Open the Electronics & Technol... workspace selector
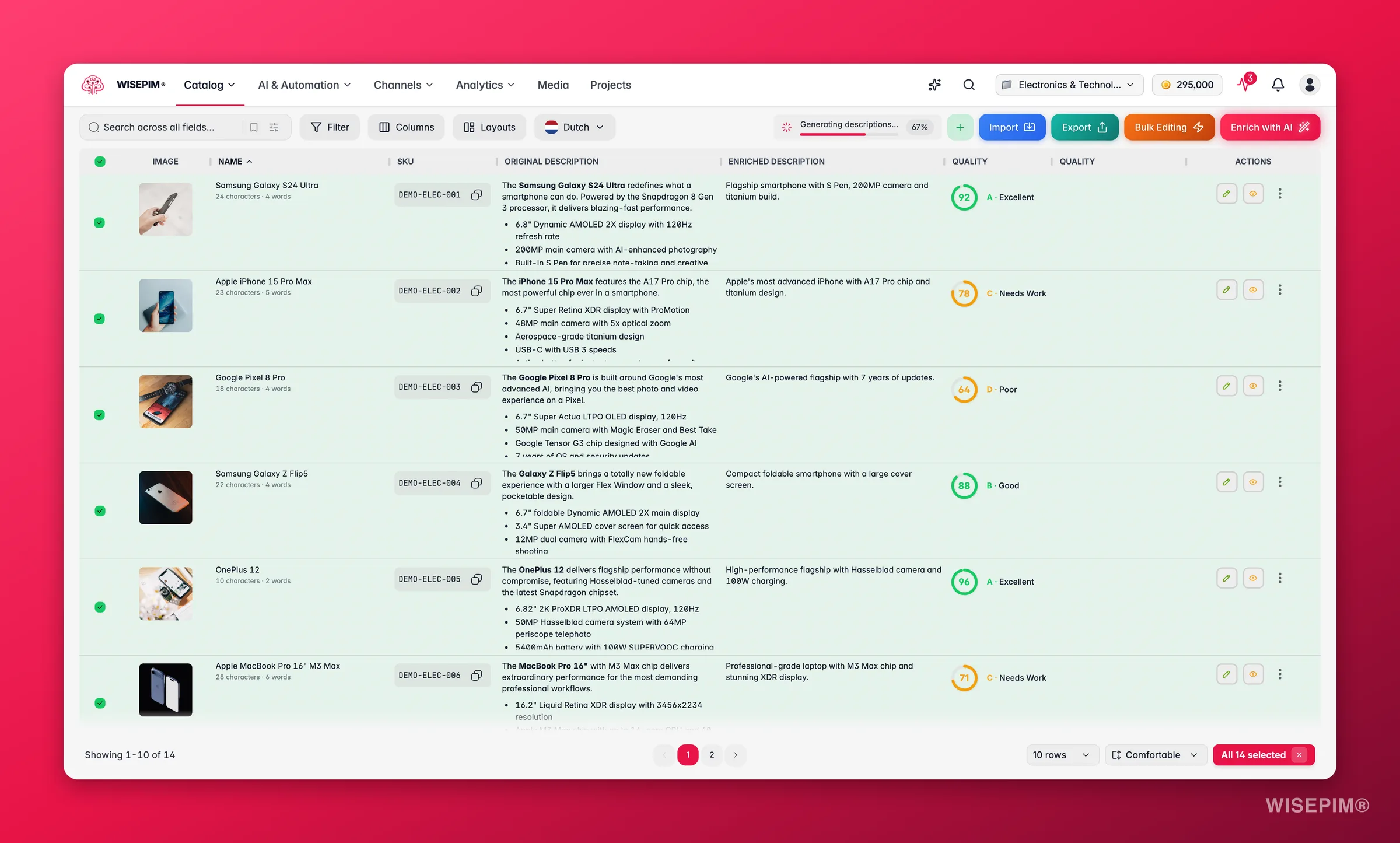The width and height of the screenshot is (1400, 843). [x=1069, y=85]
